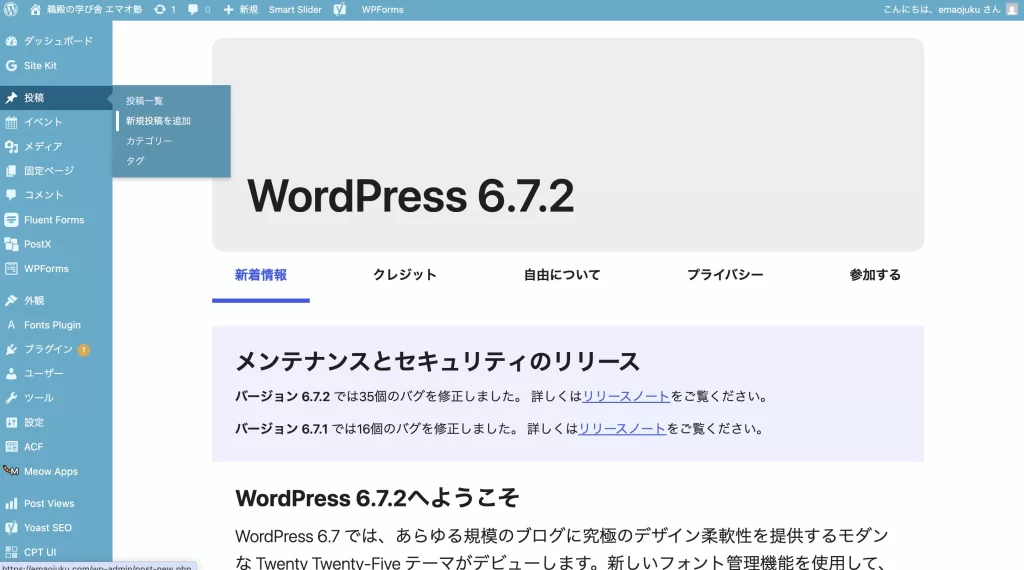Switch to the 新着情報 tab
This screenshot has width=1024, height=570.
261,275
